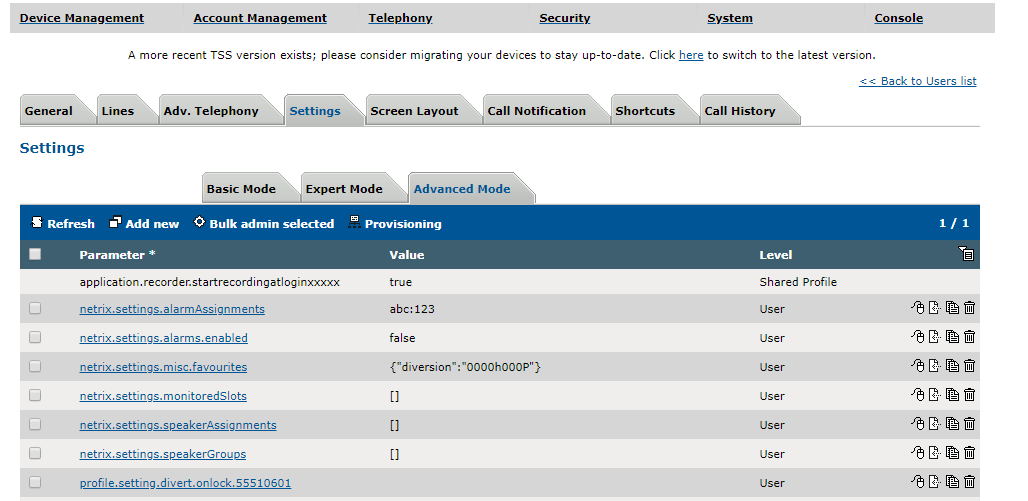The image size is (1028, 501).
Task: Sort by the Parameter column header
Action: pos(117,254)
